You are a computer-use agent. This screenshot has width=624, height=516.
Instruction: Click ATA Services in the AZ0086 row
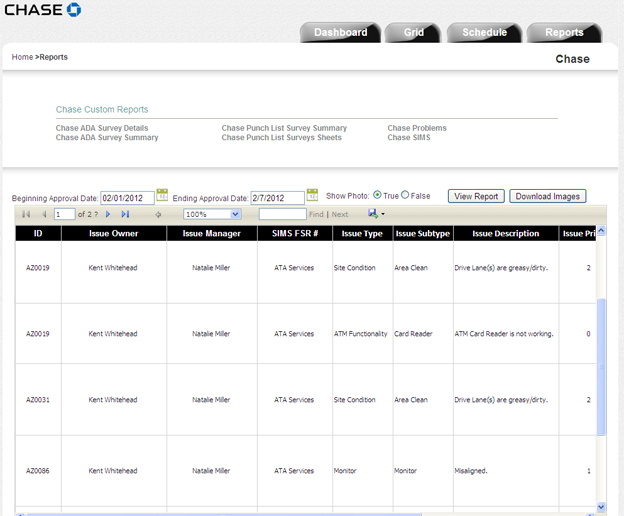tap(294, 471)
